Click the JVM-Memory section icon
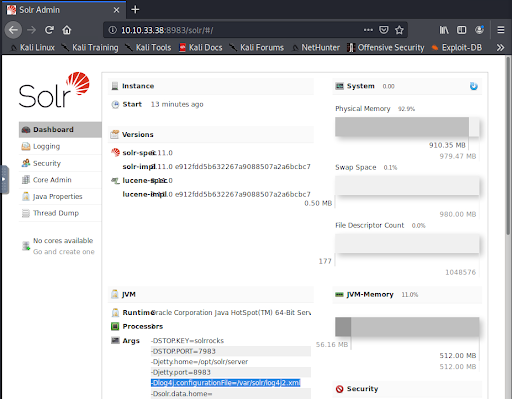The image size is (512, 399). click(x=339, y=295)
